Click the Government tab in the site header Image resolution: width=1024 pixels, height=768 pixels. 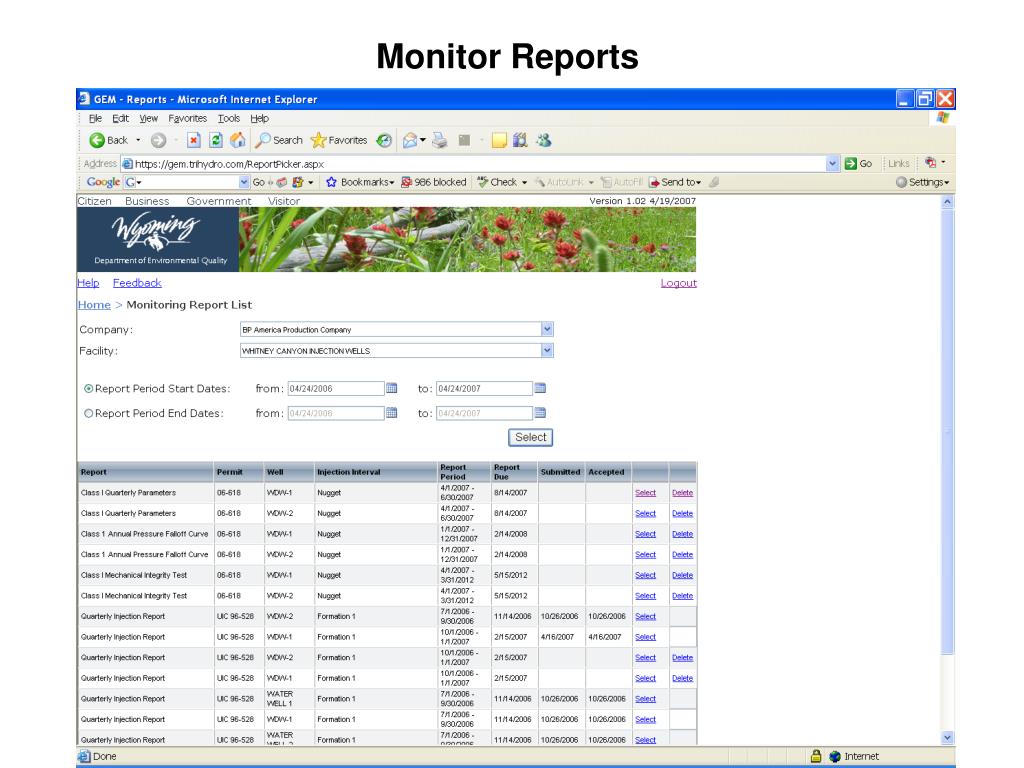[219, 201]
